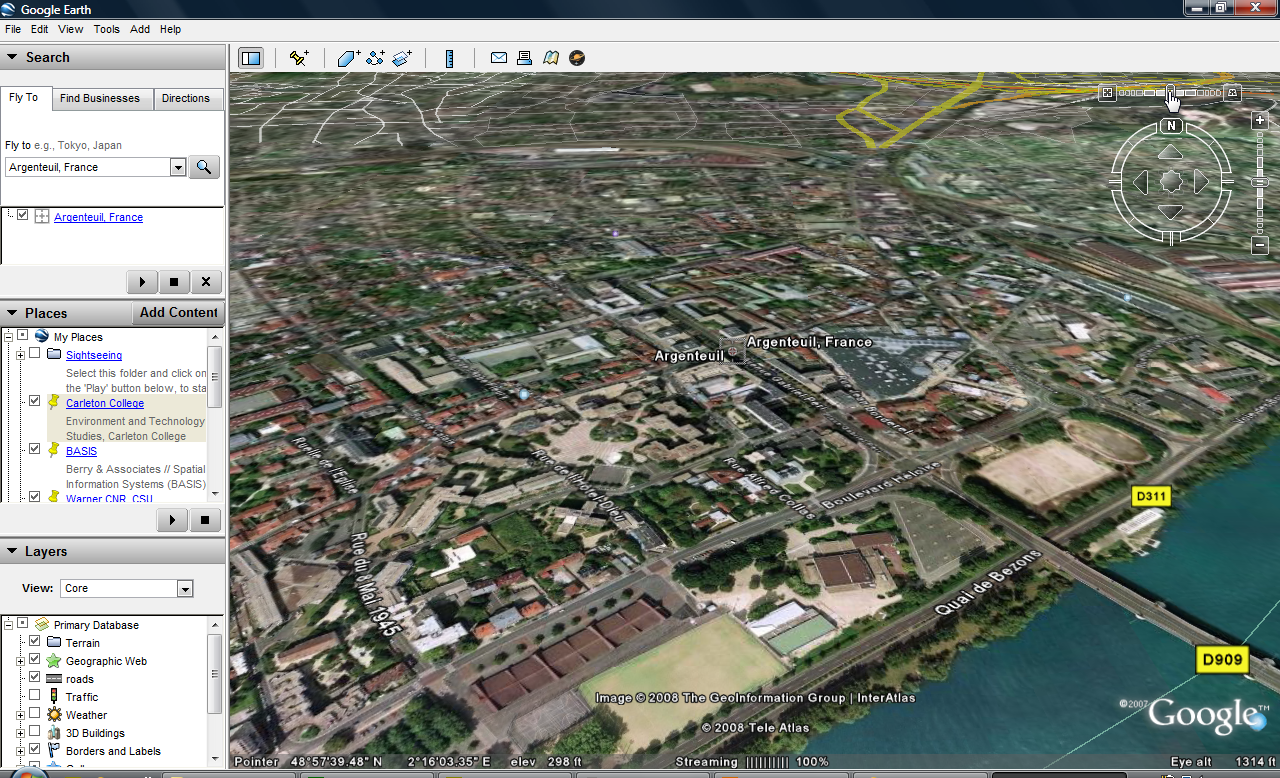Click the Fly To search text field
1280x778 pixels.
pos(88,167)
